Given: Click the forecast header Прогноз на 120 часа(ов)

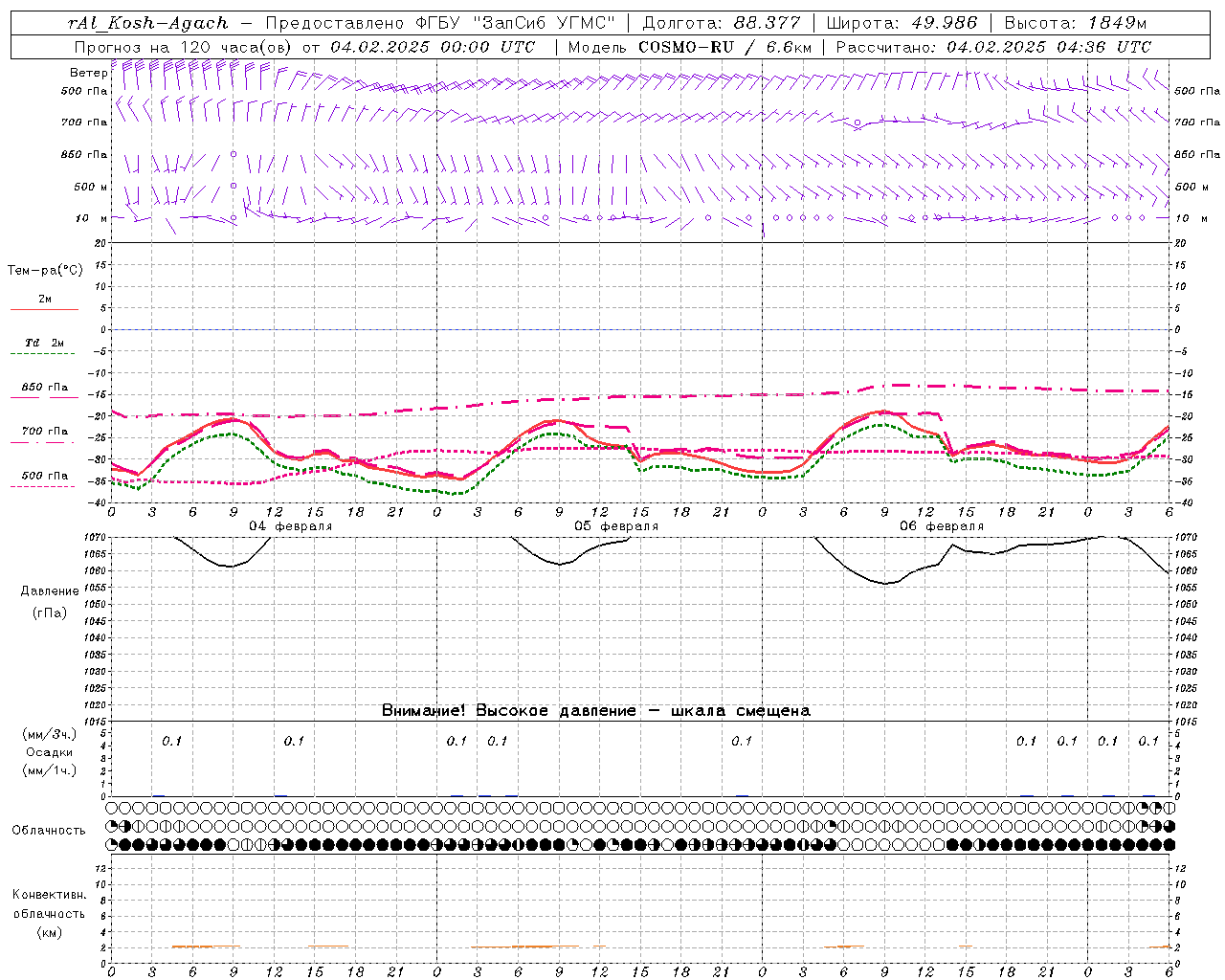Looking at the screenshot, I should 185,47.
